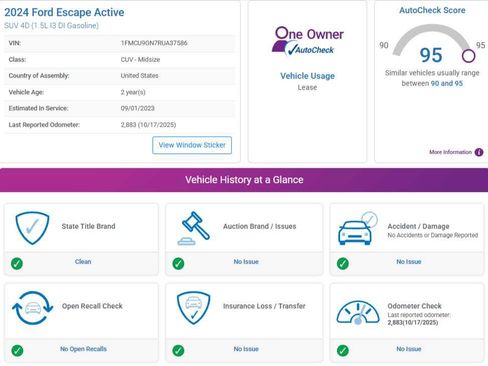Open No Issue link under Auction Brand
488x366 pixels.
(x=246, y=262)
